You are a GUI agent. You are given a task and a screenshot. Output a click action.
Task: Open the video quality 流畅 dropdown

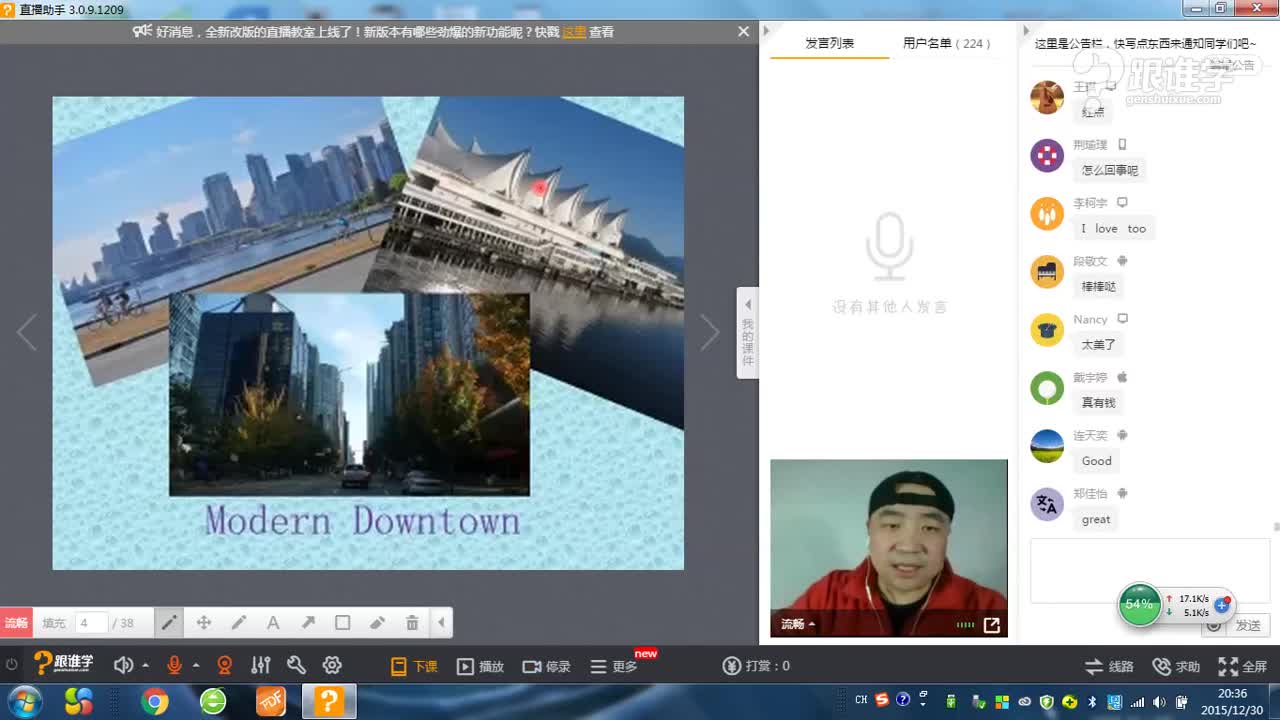(x=798, y=624)
